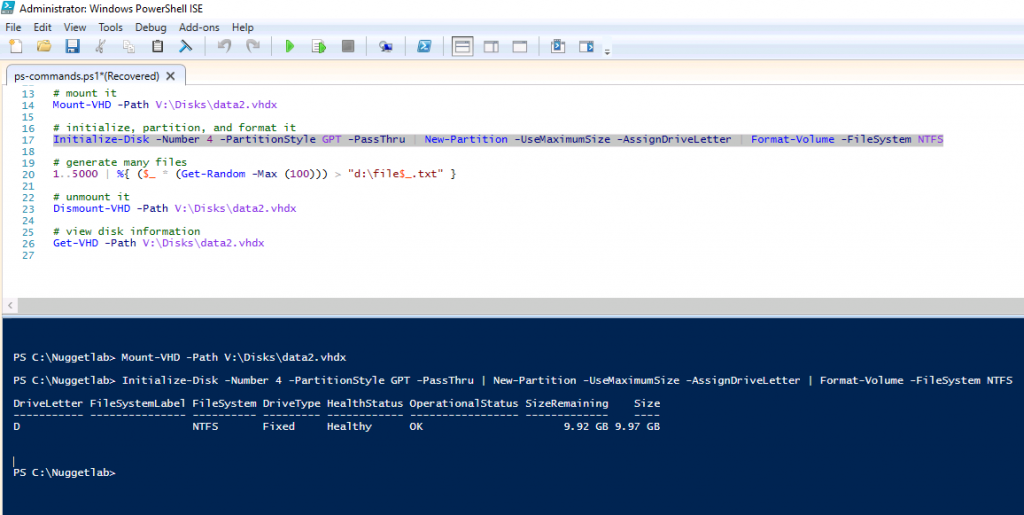Run script with green play icon
This screenshot has width=1024, height=515.
[290, 46]
